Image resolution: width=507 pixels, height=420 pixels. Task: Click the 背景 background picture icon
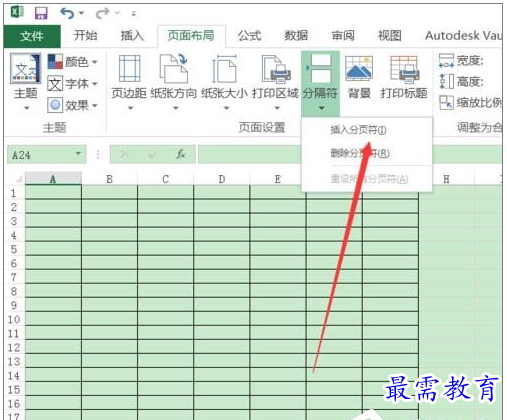coord(359,69)
